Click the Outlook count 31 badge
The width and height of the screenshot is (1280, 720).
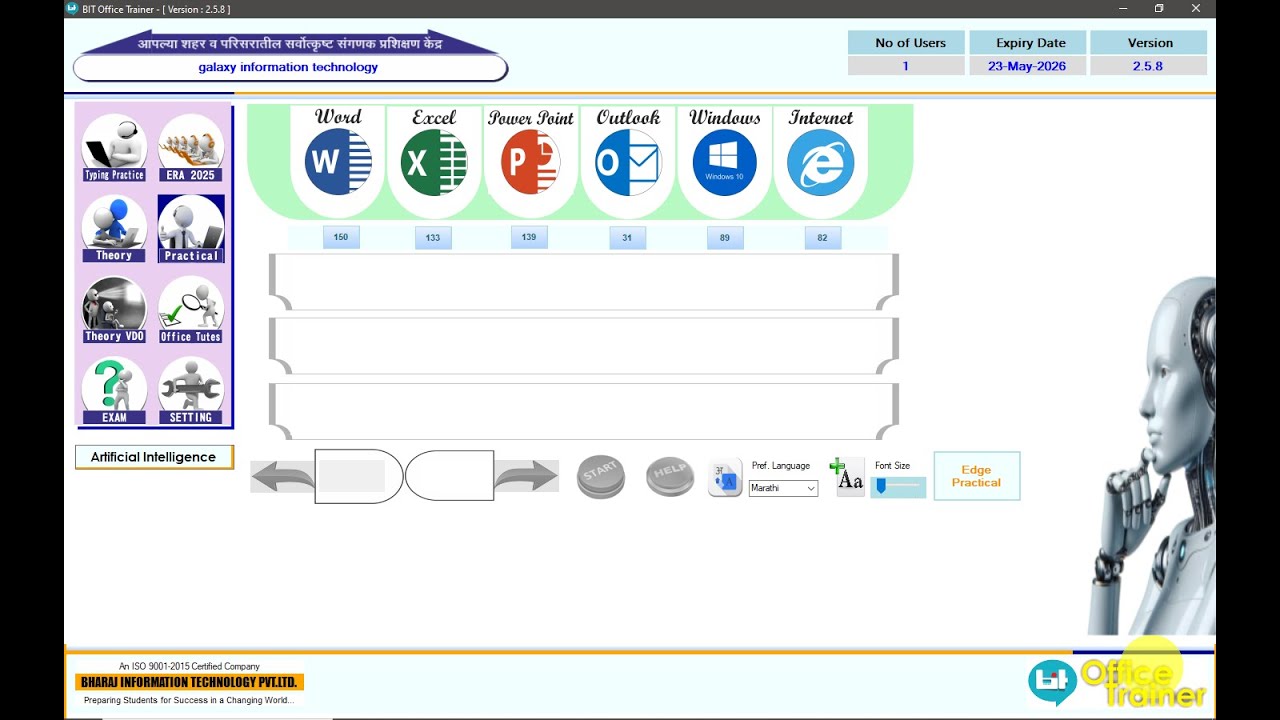627,238
